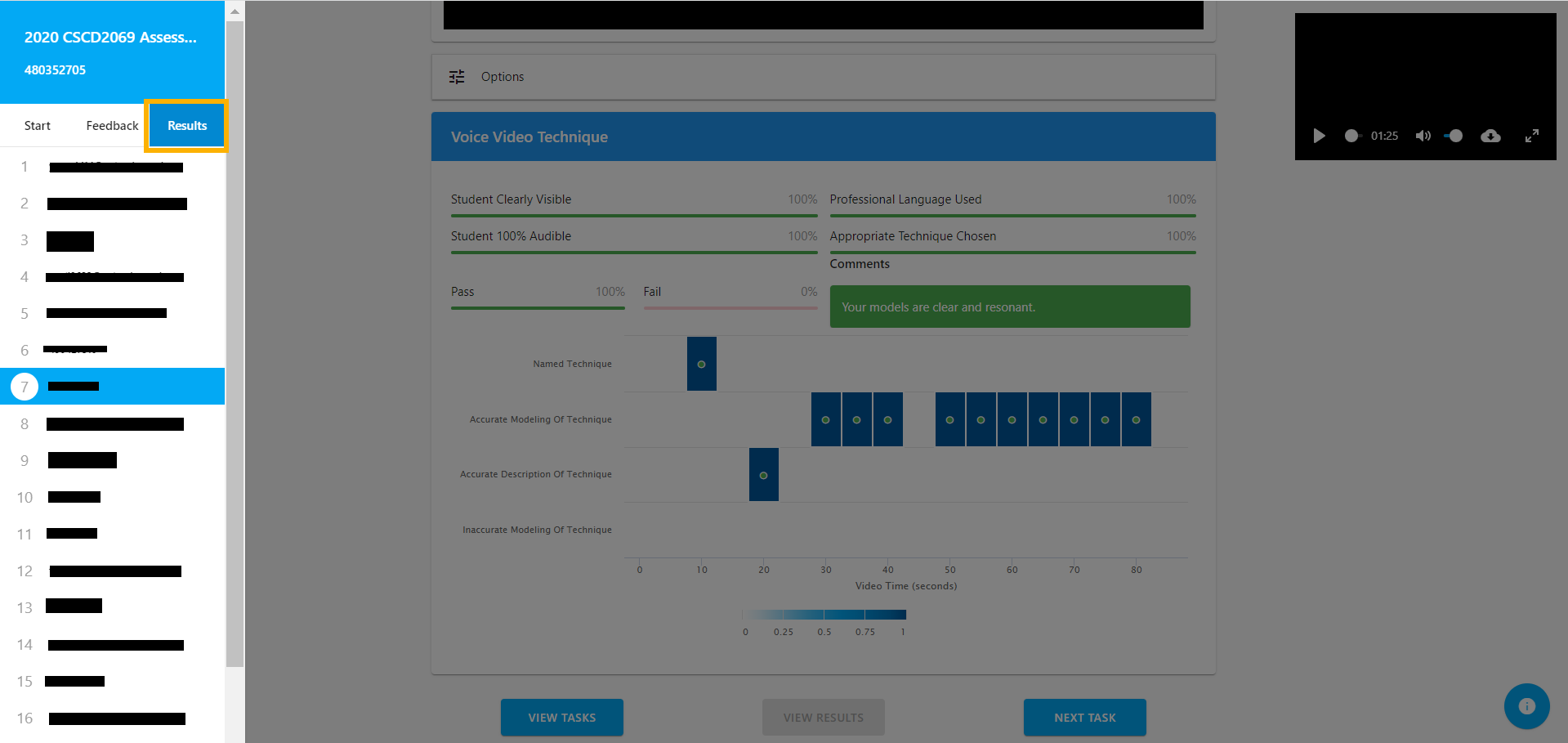Image resolution: width=1568 pixels, height=743 pixels.
Task: Select student row 2 in the list
Action: pos(112,204)
